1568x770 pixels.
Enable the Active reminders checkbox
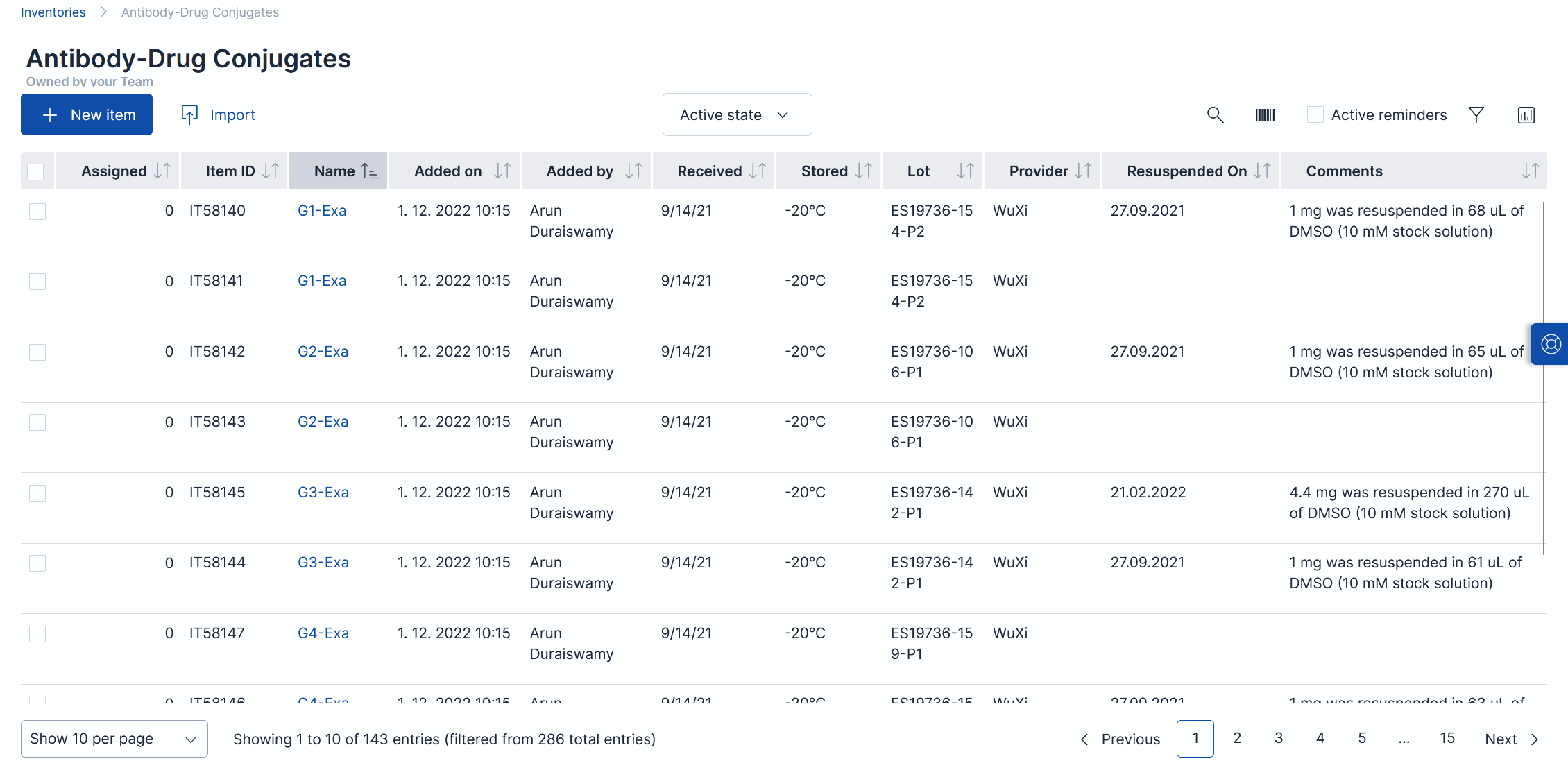(x=1315, y=115)
